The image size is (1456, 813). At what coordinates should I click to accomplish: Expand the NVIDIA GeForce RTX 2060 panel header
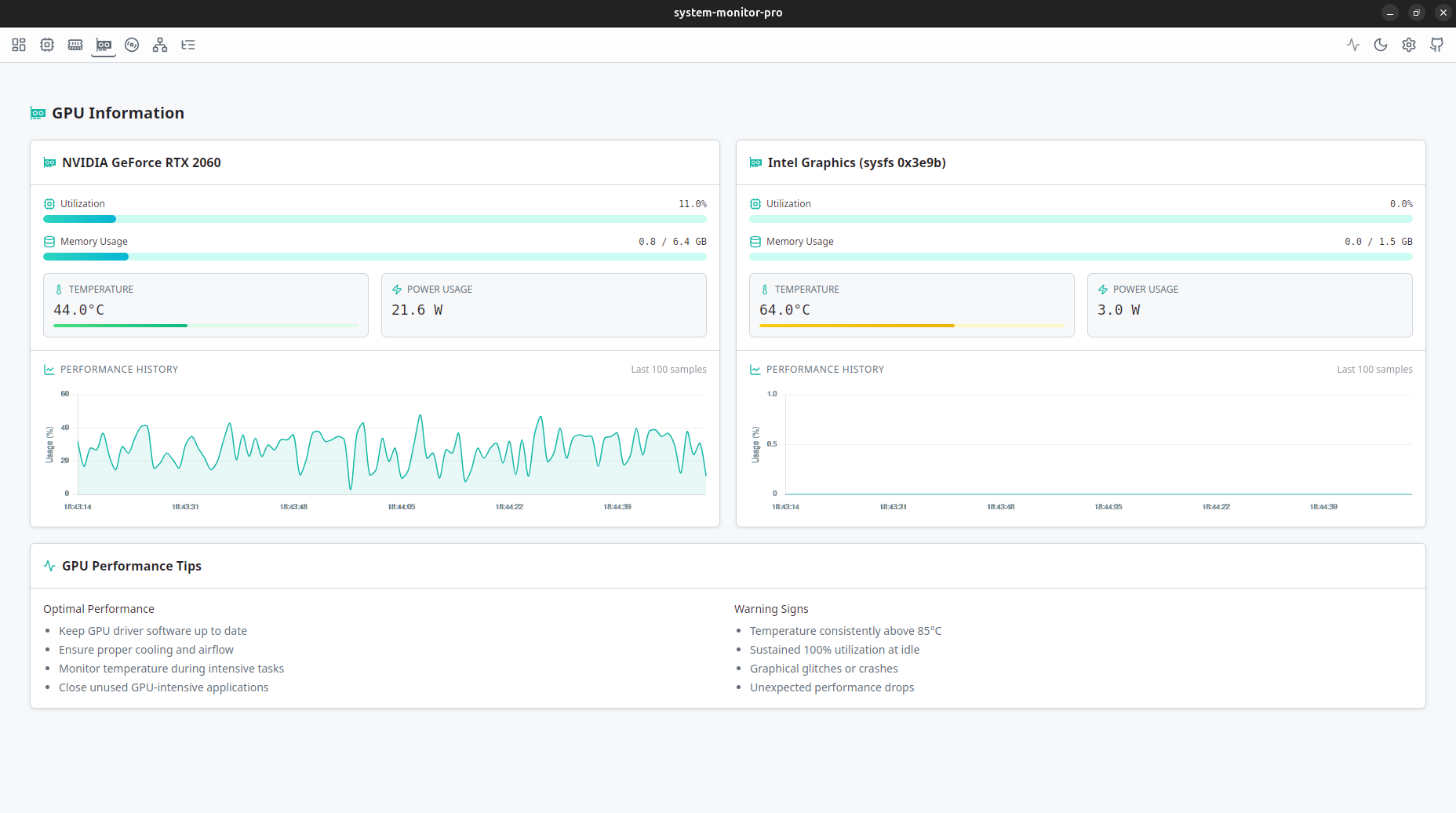click(141, 162)
